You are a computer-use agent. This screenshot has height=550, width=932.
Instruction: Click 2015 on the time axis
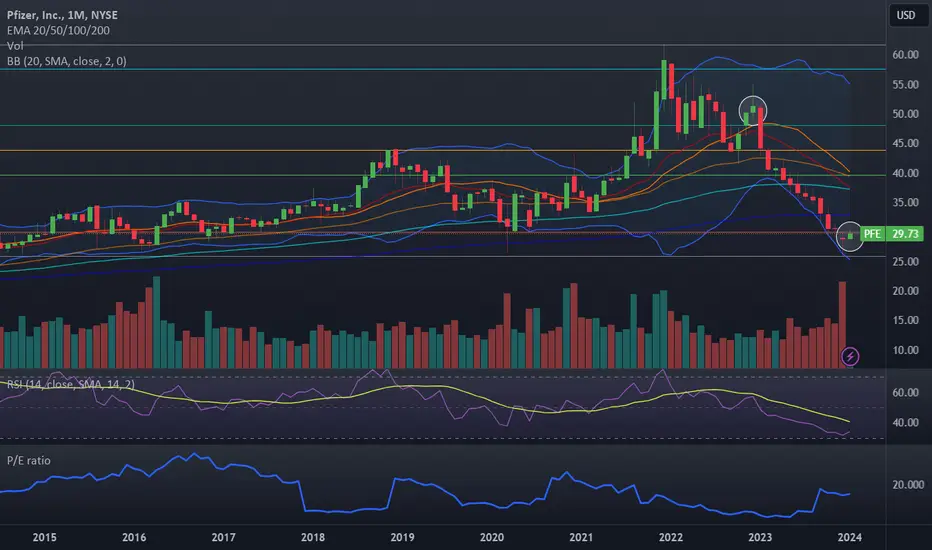45,538
